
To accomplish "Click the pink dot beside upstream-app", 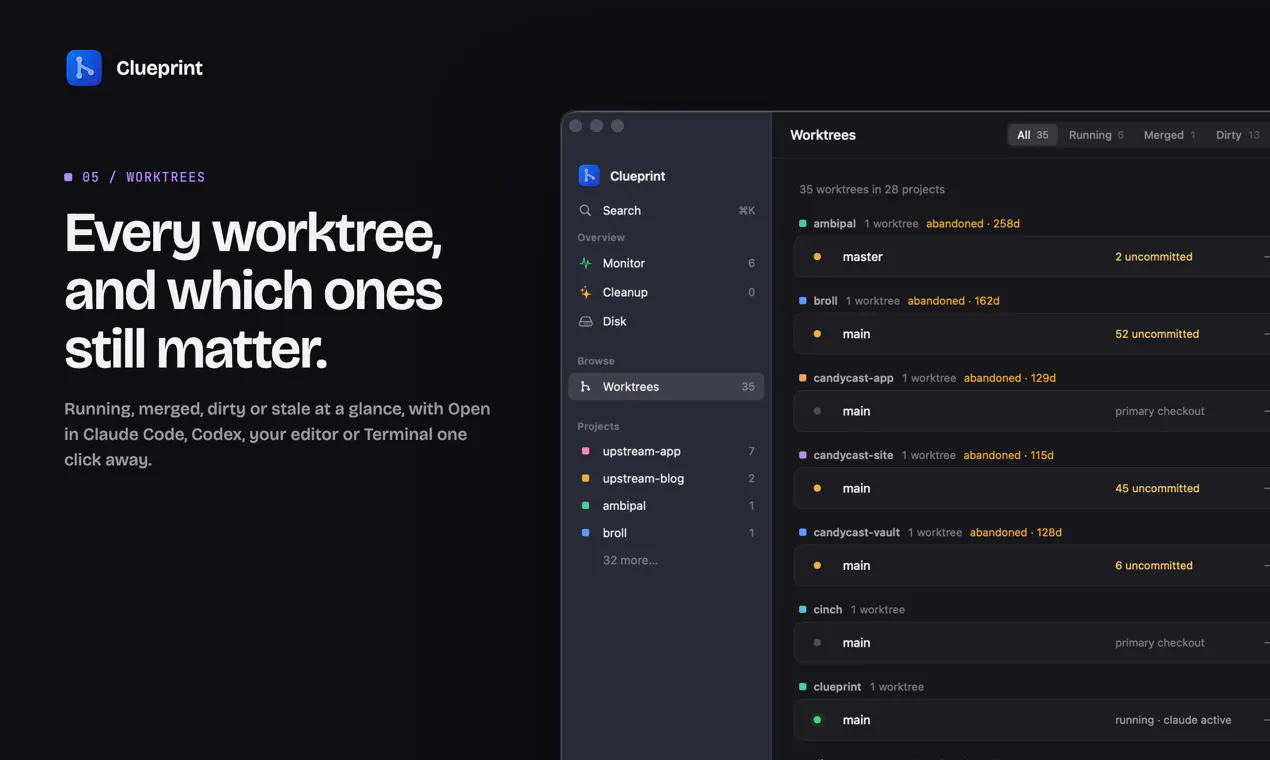I will click(x=586, y=451).
